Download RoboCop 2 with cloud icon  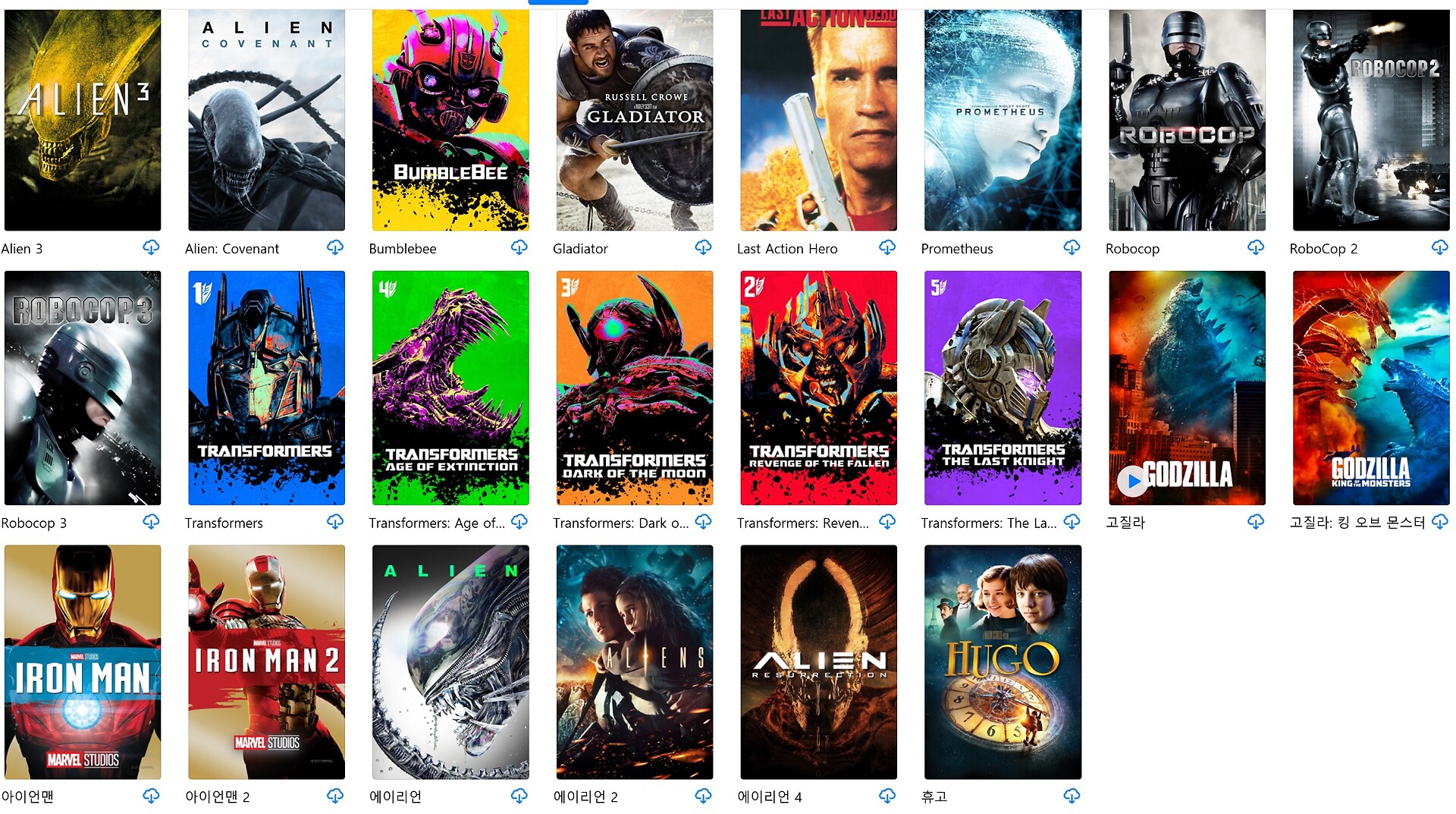1440,247
